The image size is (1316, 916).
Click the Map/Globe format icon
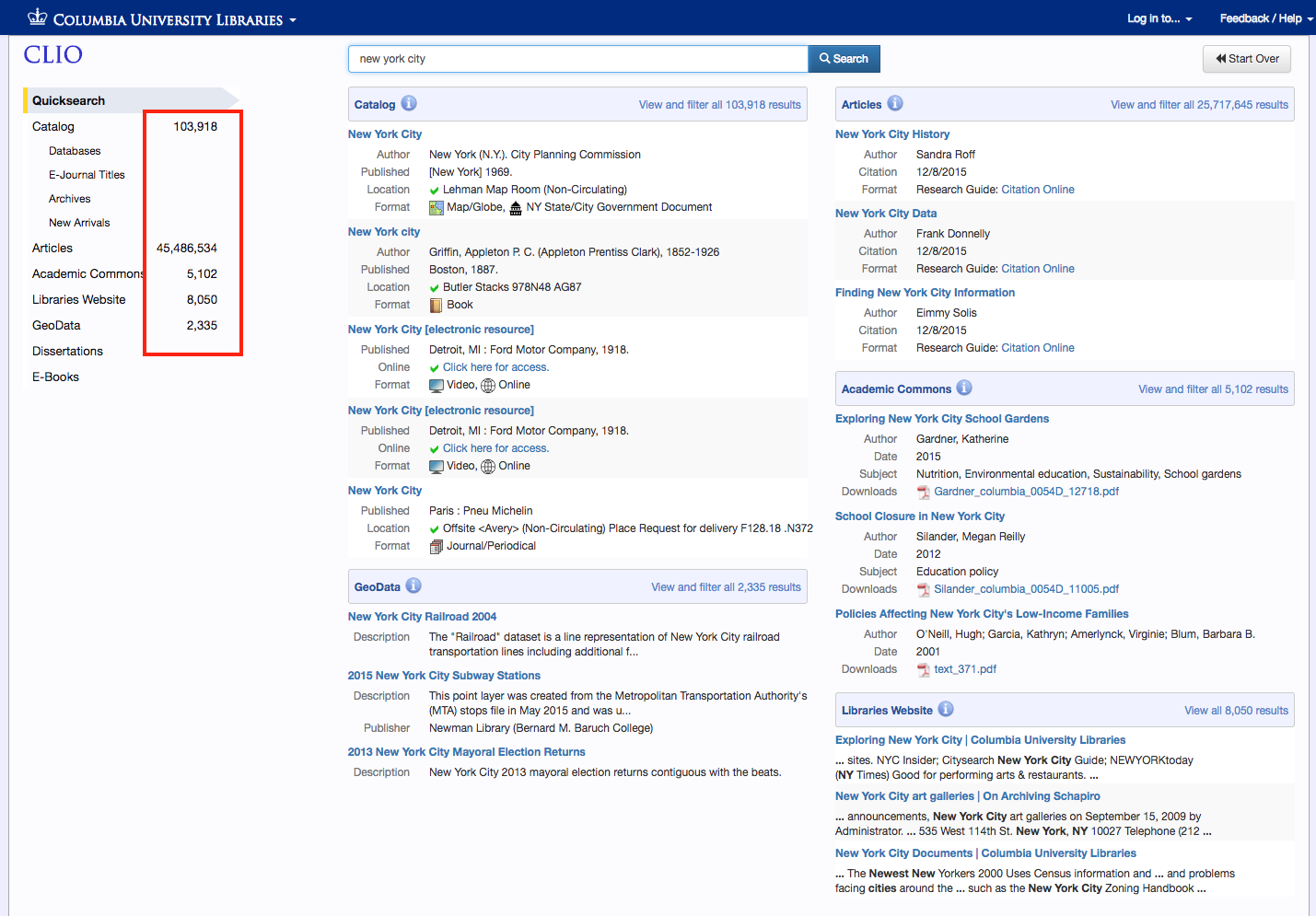pos(437,208)
